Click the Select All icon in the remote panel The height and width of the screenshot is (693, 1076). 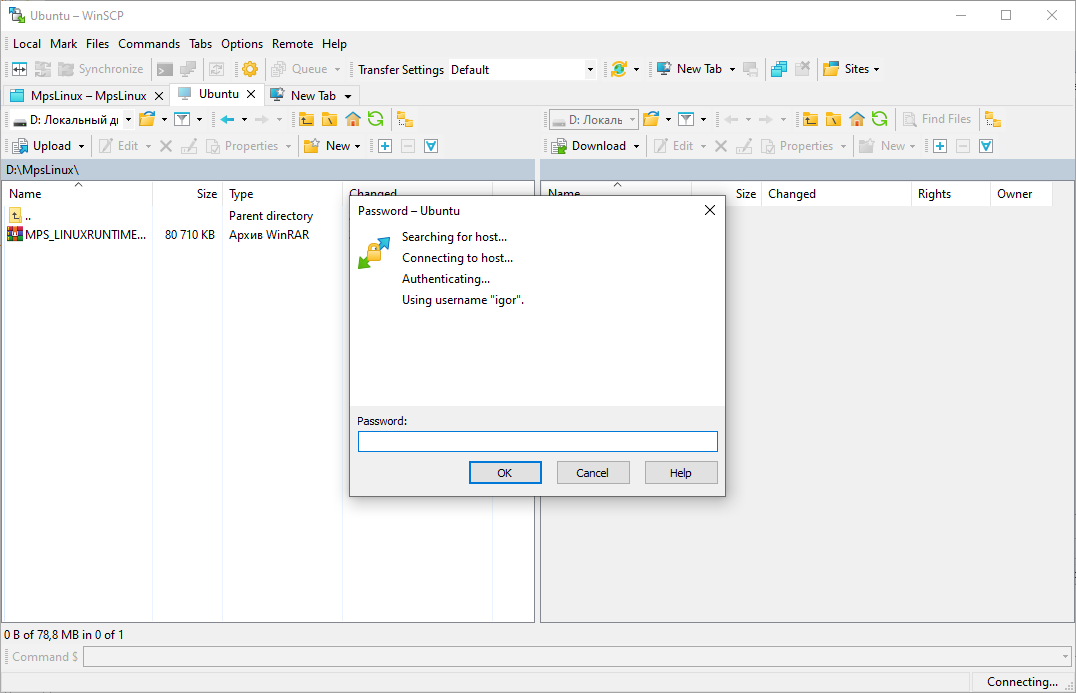click(986, 146)
